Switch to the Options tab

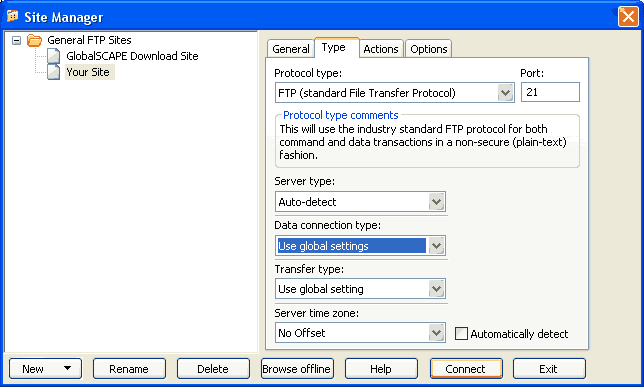point(428,49)
